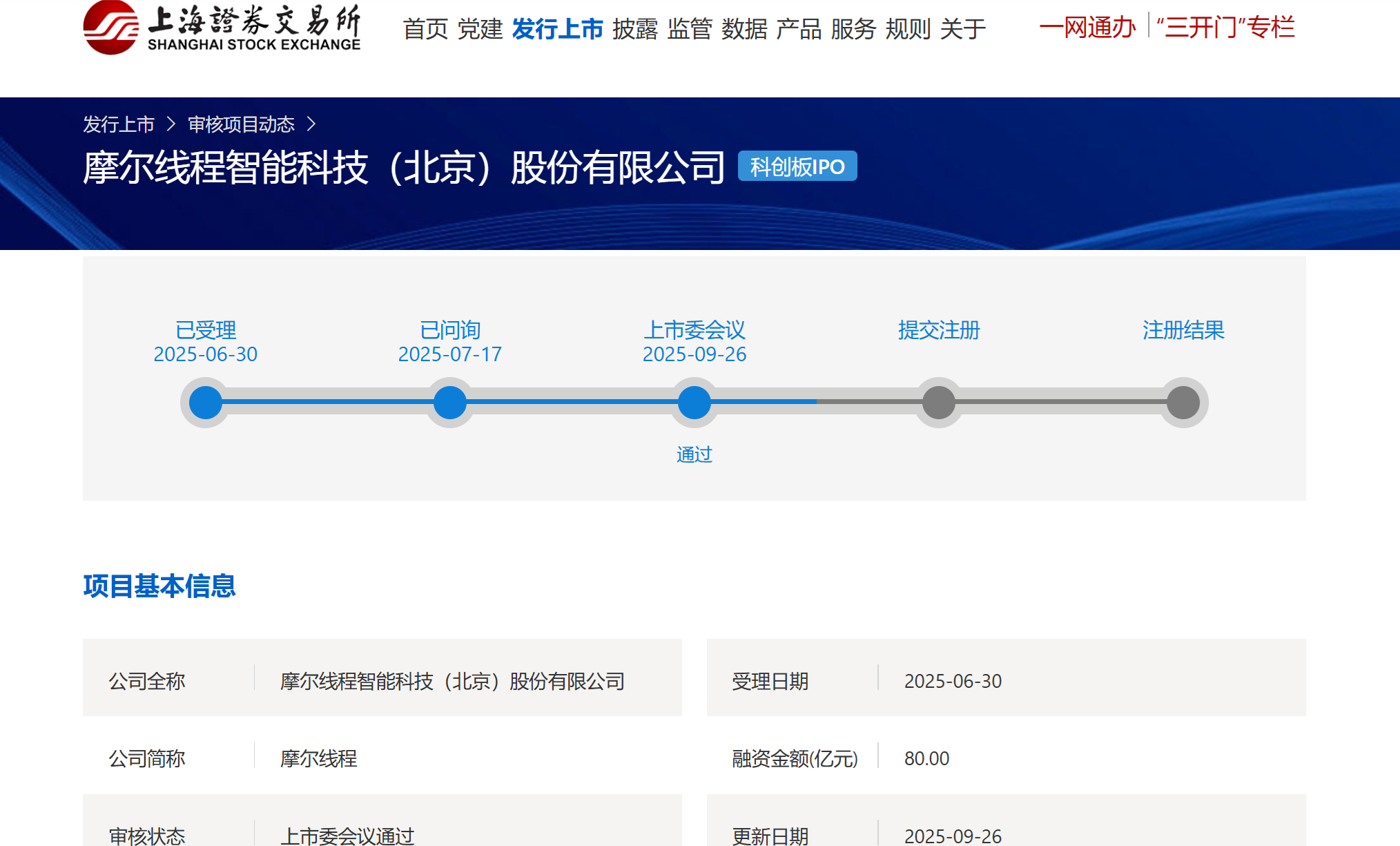Click the 上市委会议通过 status value
The width and height of the screenshot is (1400, 846).
[347, 836]
